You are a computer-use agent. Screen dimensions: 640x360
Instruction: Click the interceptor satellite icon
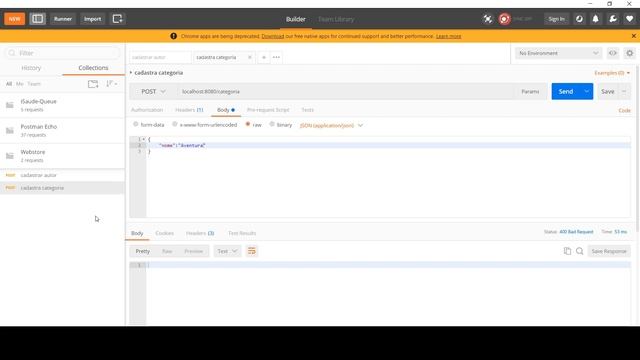coord(488,19)
